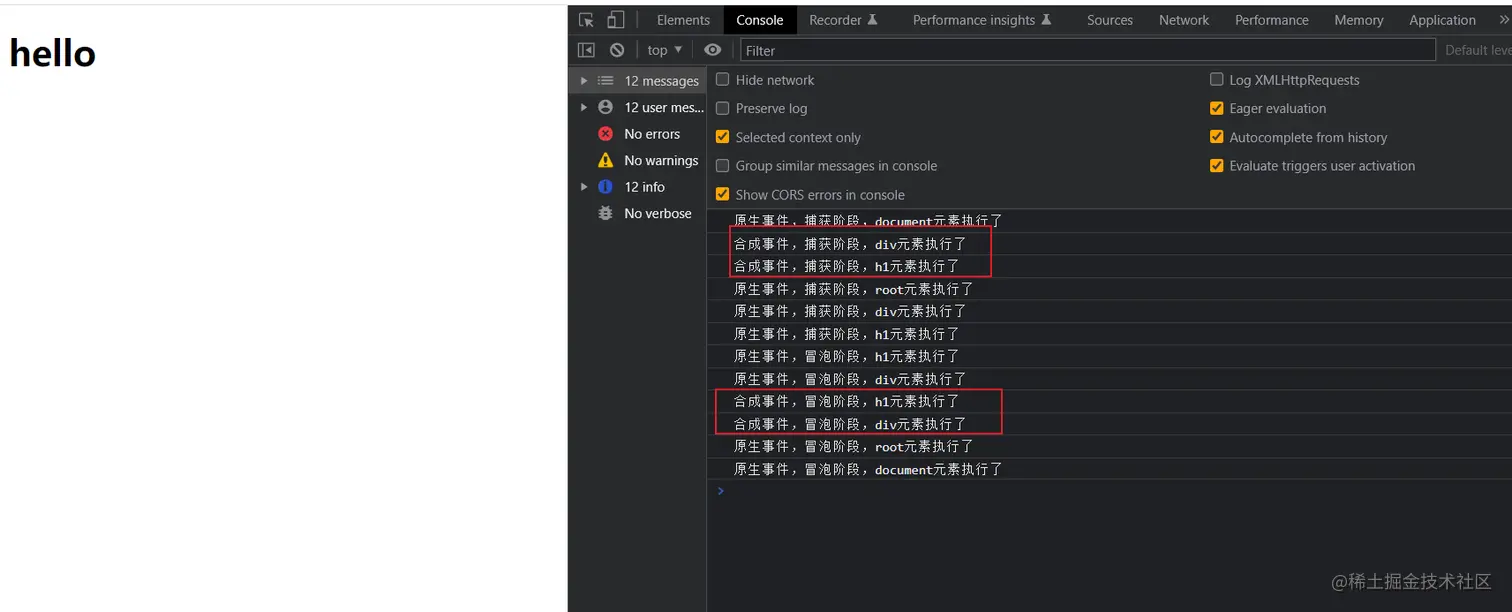Select the yellow No warnings icon
1512x612 pixels.
pyautogui.click(x=605, y=160)
